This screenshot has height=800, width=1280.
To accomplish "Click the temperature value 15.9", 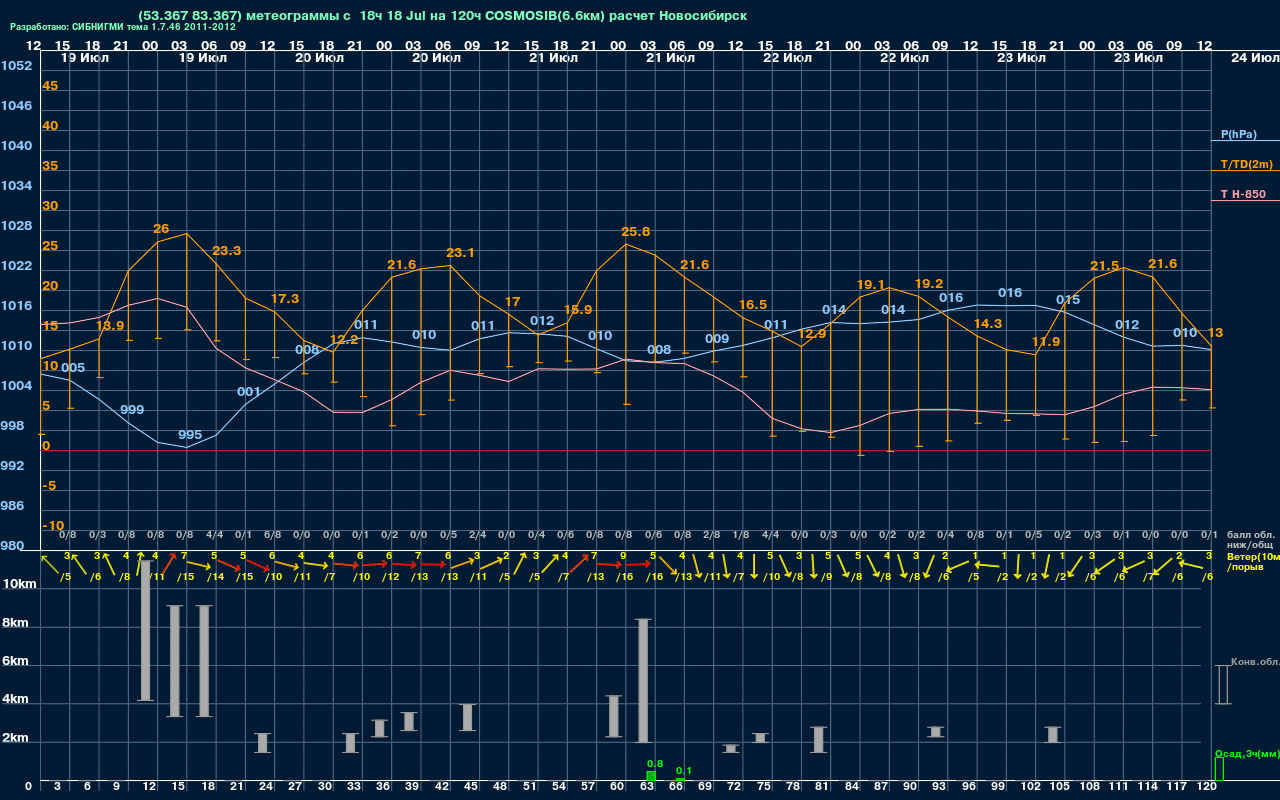I will pyautogui.click(x=578, y=309).
